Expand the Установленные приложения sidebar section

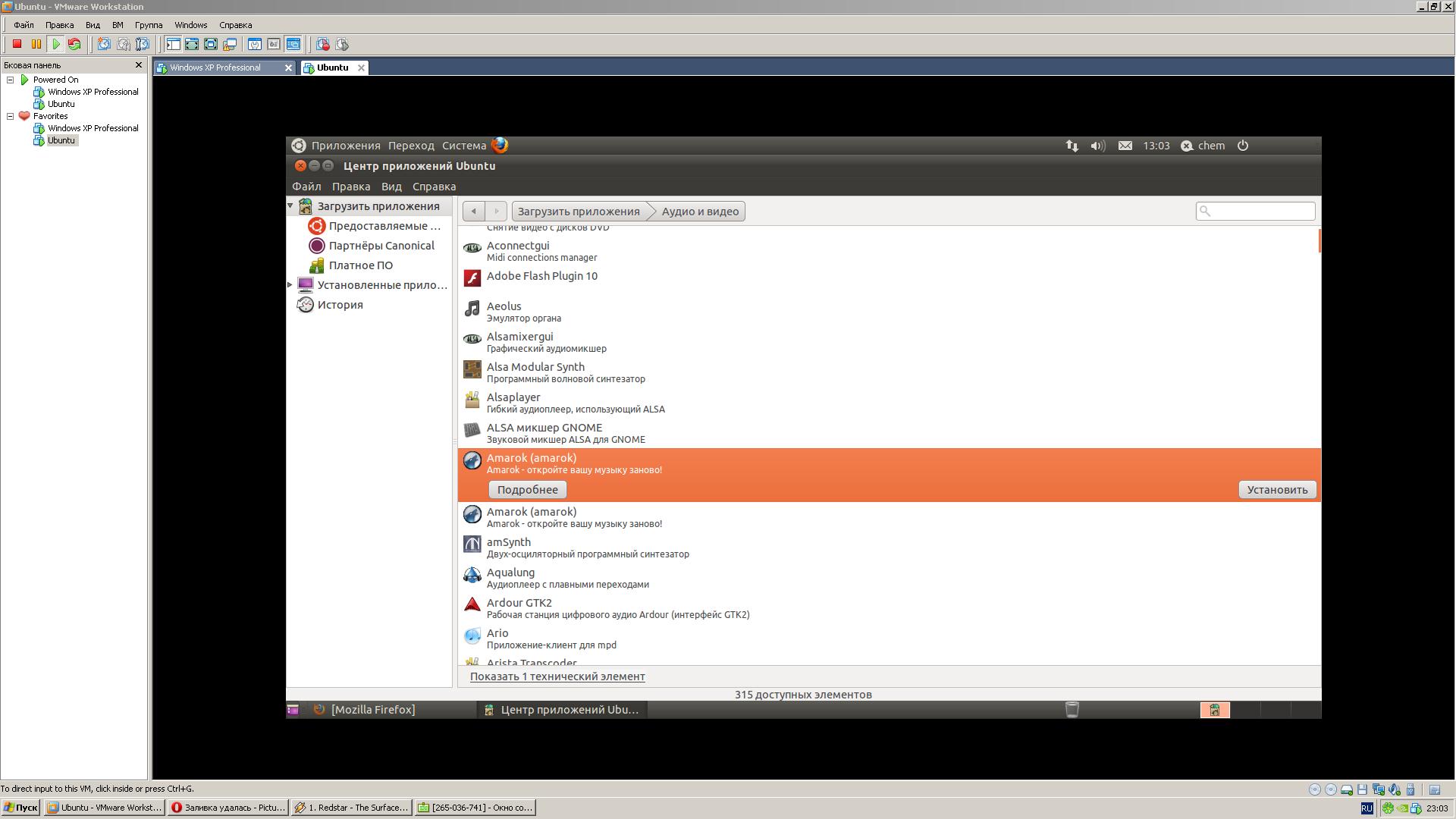click(x=290, y=285)
